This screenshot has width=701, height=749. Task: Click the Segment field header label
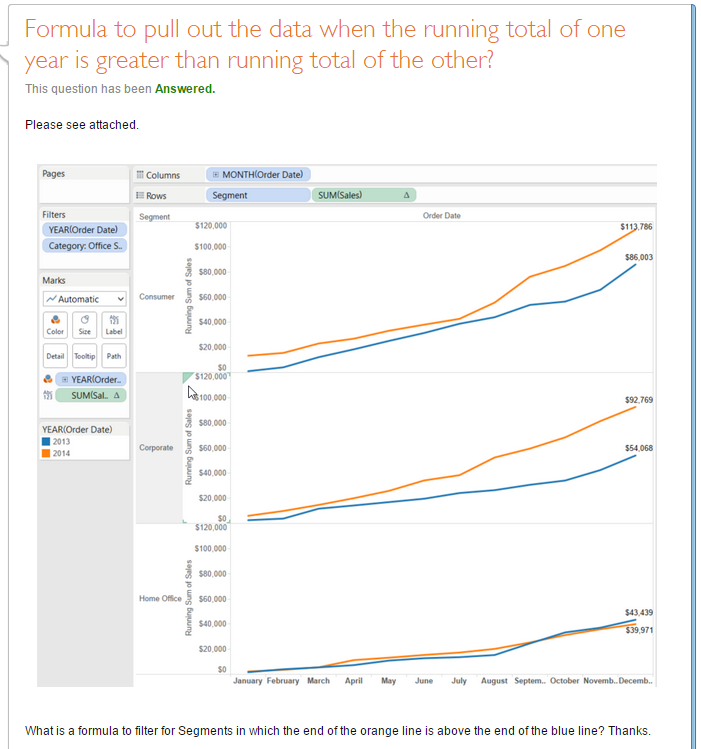[x=154, y=217]
